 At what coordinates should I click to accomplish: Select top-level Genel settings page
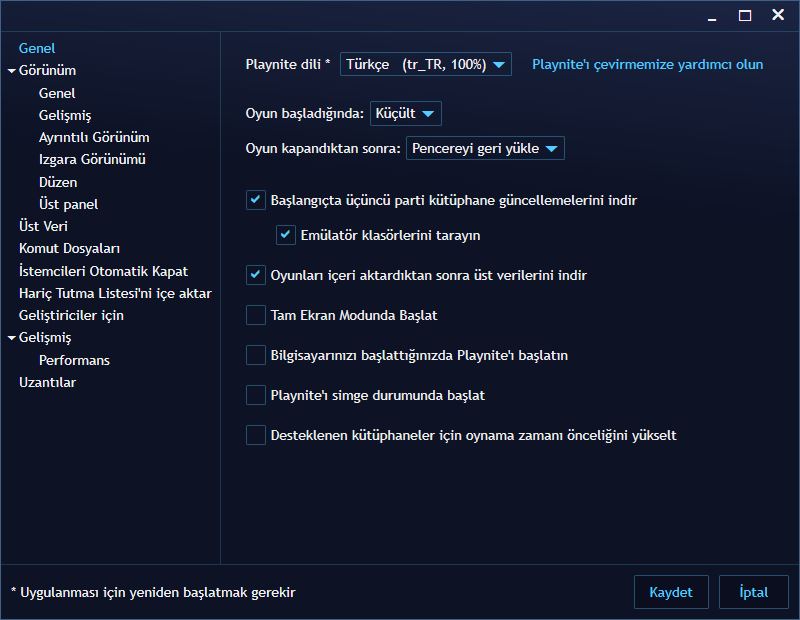click(x=37, y=48)
